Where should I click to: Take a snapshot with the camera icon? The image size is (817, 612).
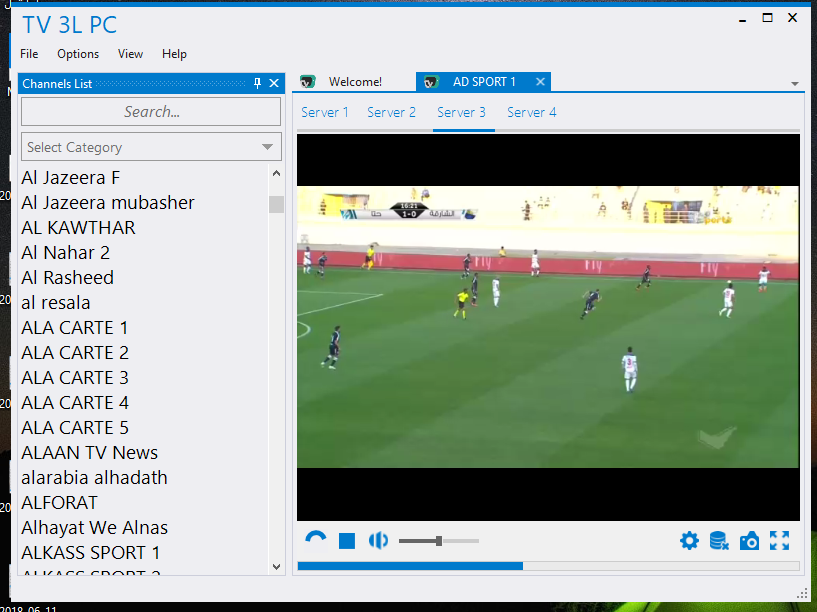click(749, 541)
